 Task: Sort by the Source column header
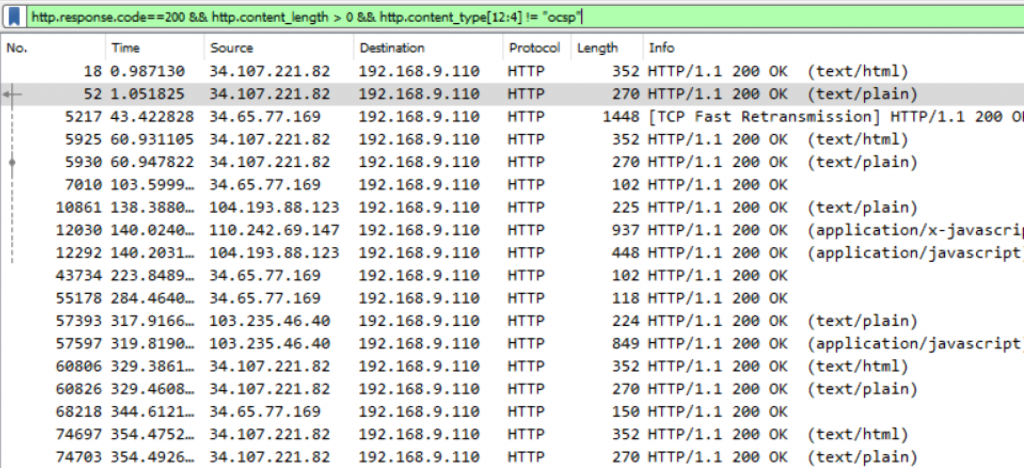click(279, 48)
